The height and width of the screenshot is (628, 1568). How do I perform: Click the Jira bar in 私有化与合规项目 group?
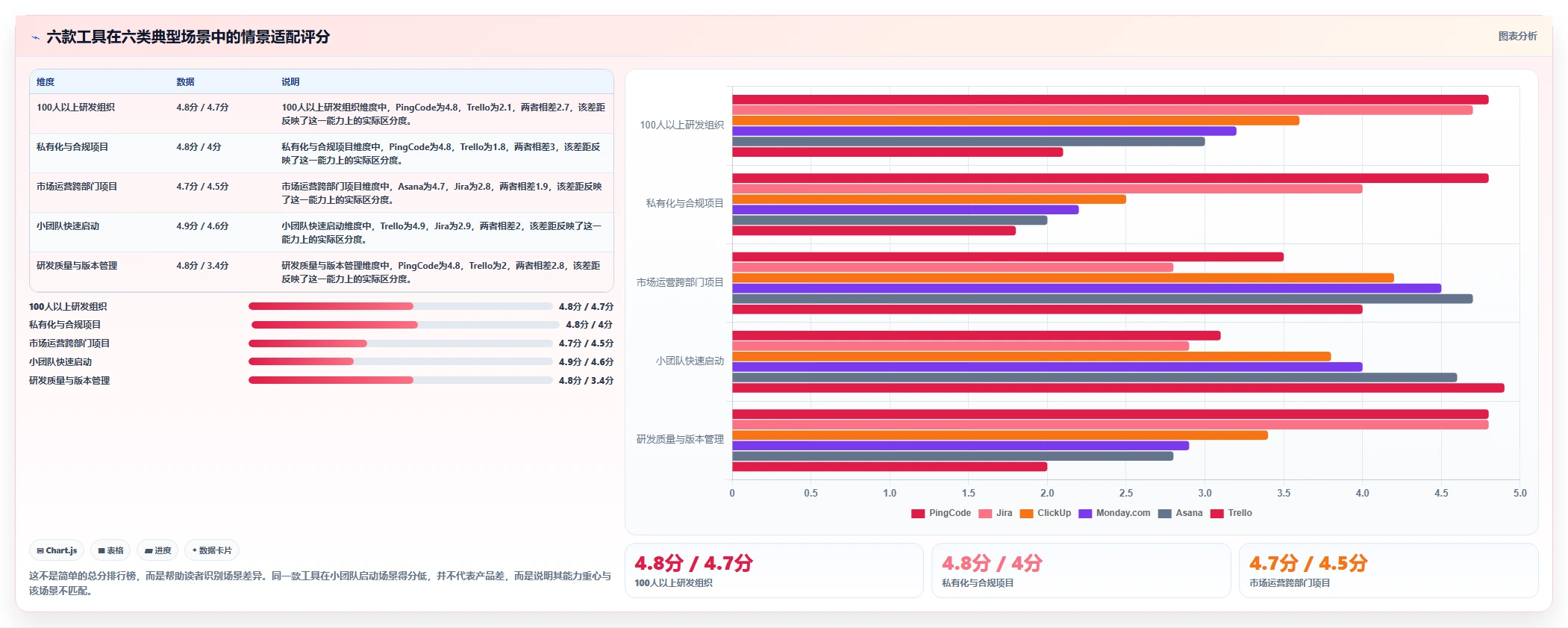1047,189
